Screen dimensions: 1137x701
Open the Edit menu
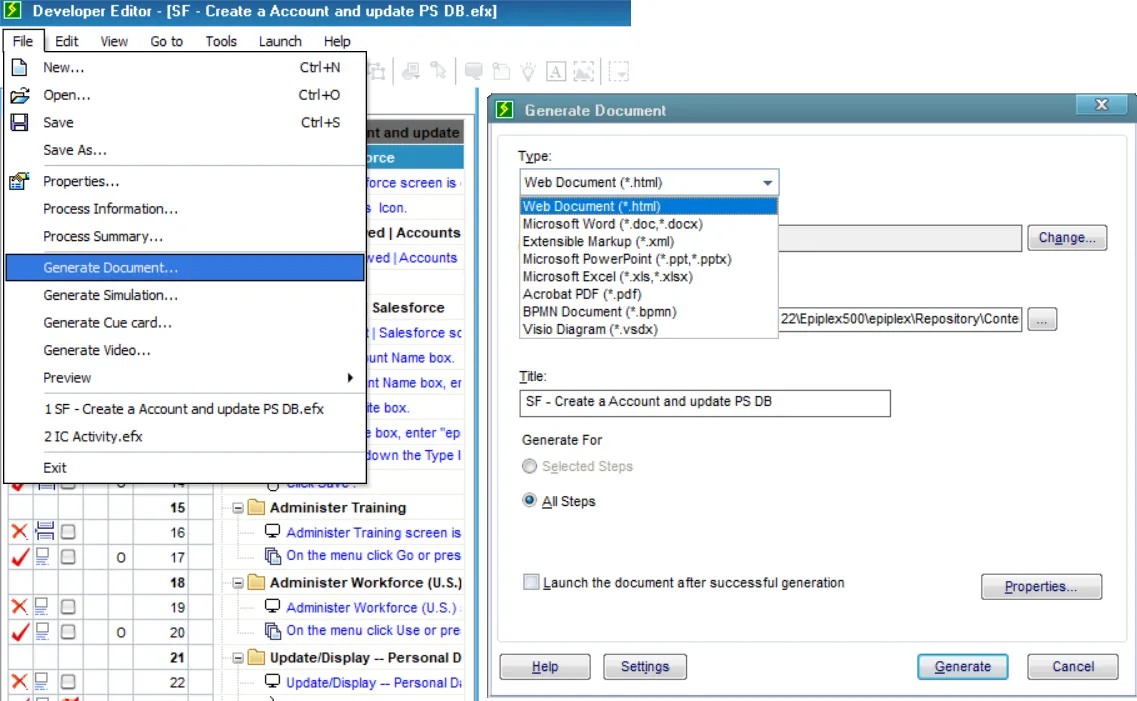point(66,41)
